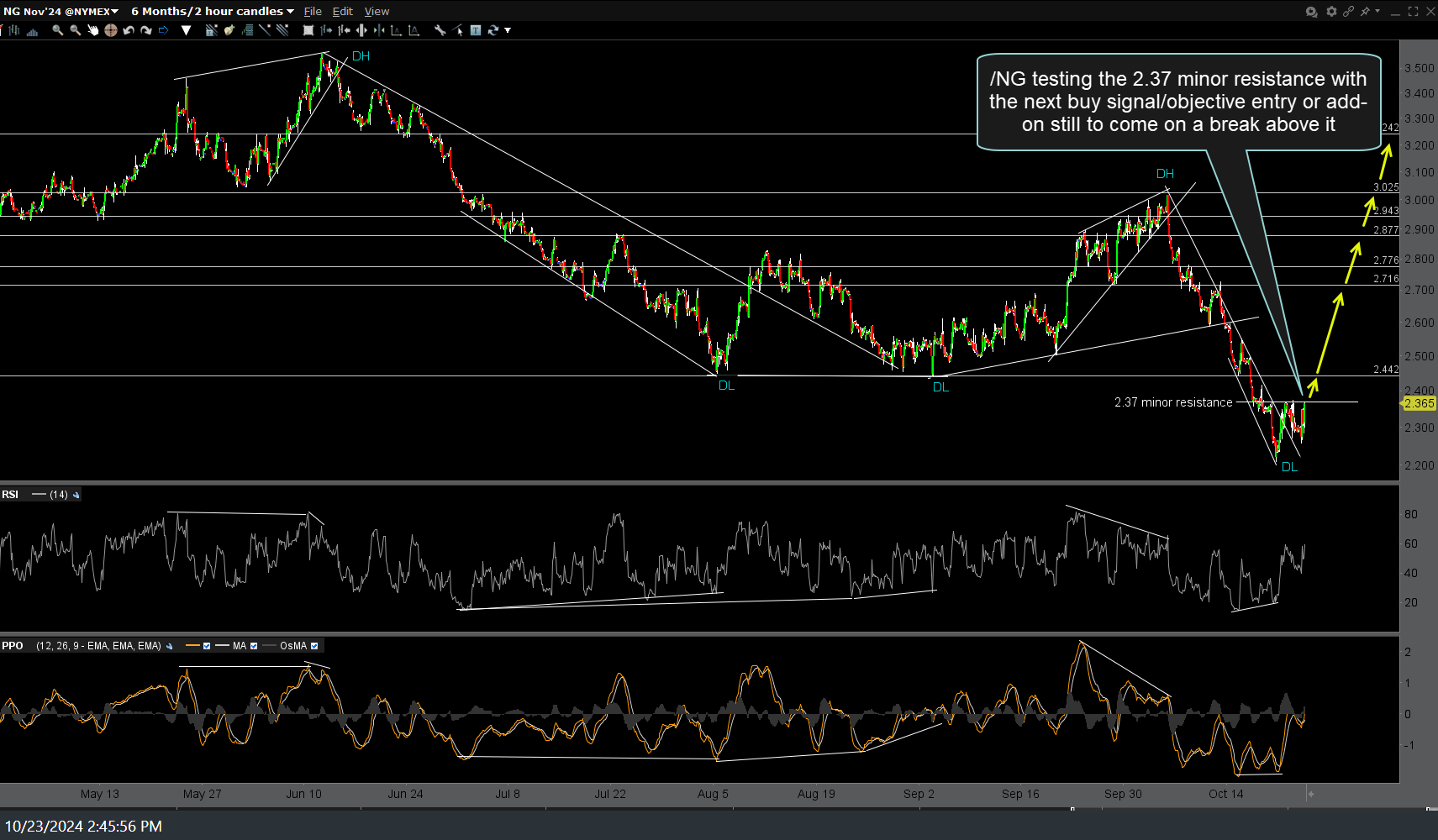This screenshot has width=1438, height=840.
Task: Select the hand pan tool
Action: coord(92,30)
